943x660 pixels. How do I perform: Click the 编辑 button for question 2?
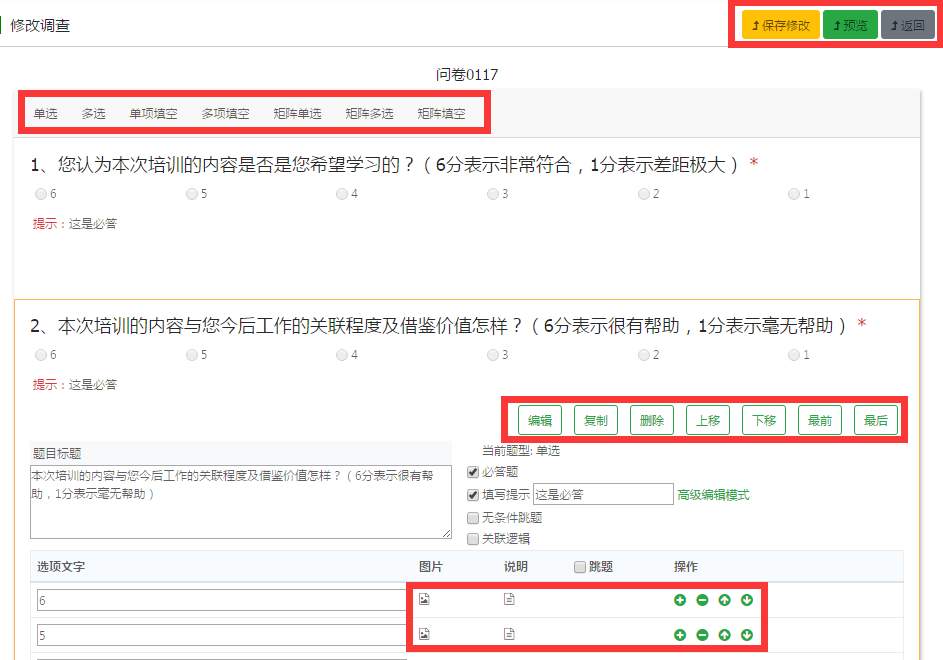tap(539, 420)
